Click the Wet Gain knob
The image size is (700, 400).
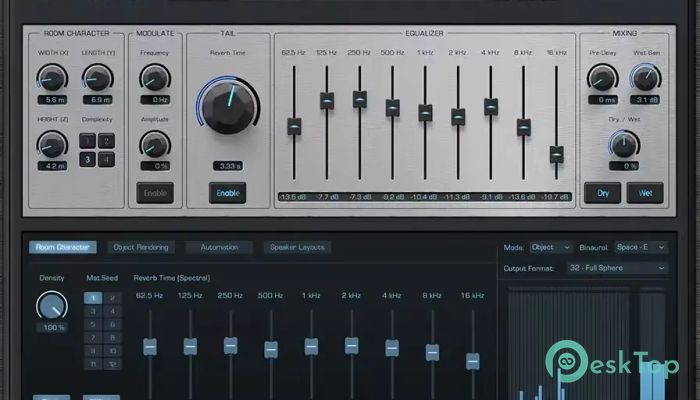pyautogui.click(x=645, y=77)
